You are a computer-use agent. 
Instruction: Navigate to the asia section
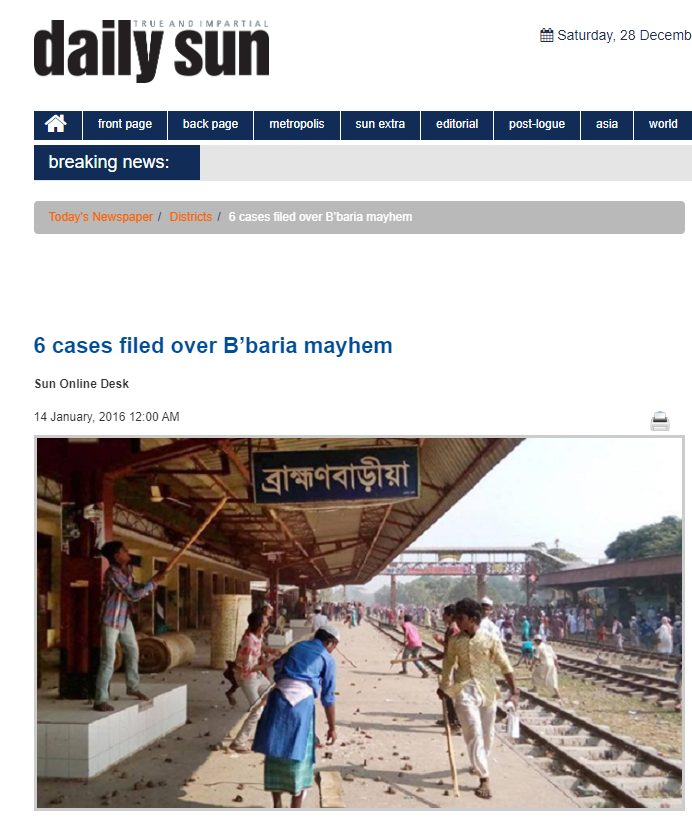click(x=607, y=124)
